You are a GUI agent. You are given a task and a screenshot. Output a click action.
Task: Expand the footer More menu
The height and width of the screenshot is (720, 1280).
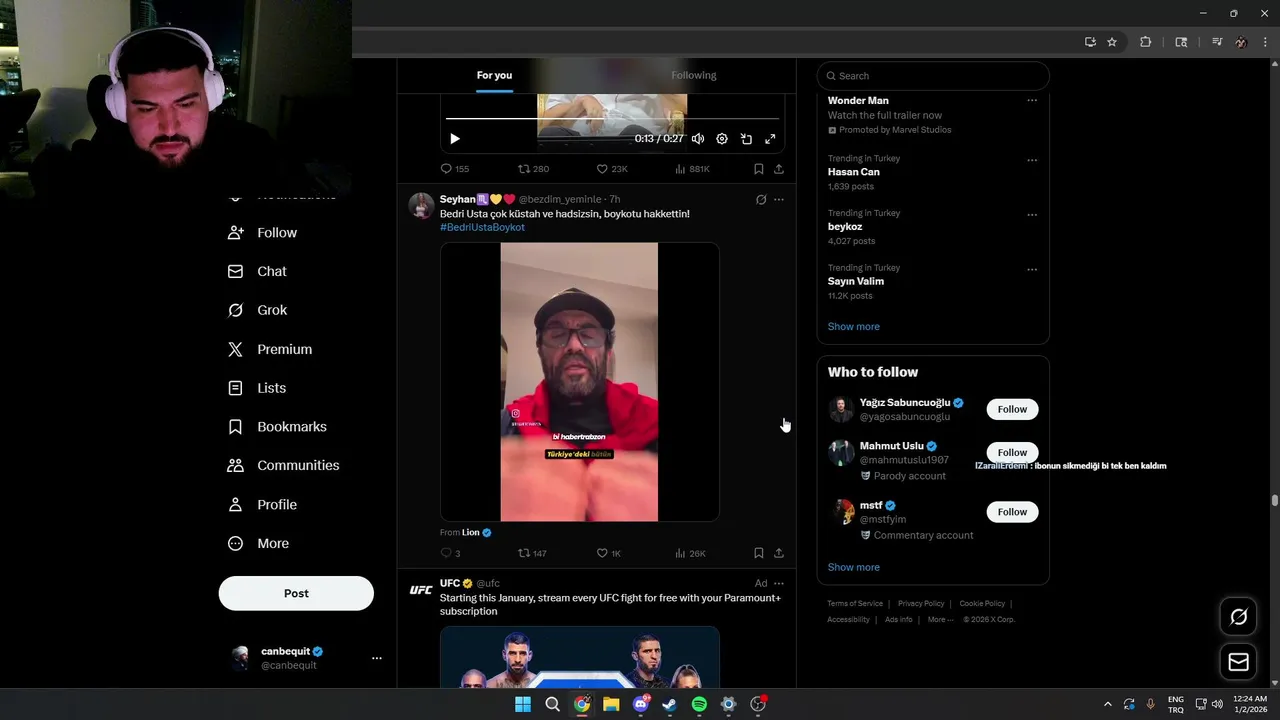pos(940,620)
